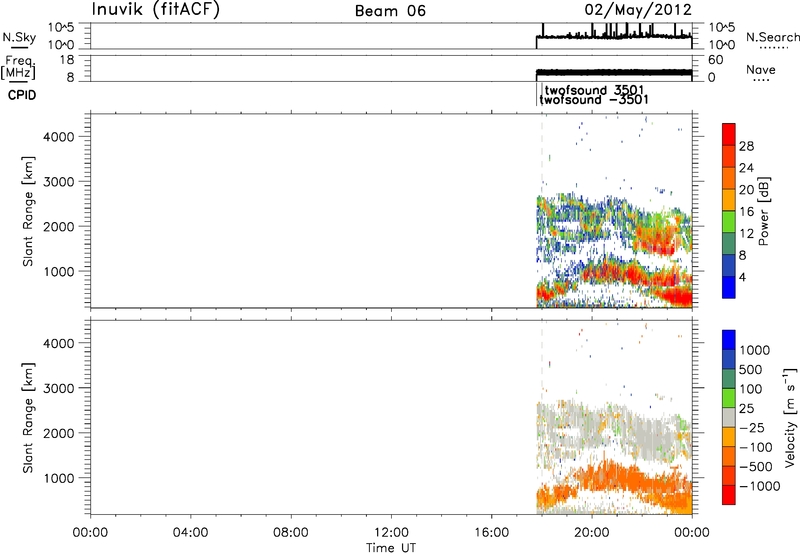Click the 'Power [dB]' colorbar label
The image size is (800, 554).
[763, 211]
